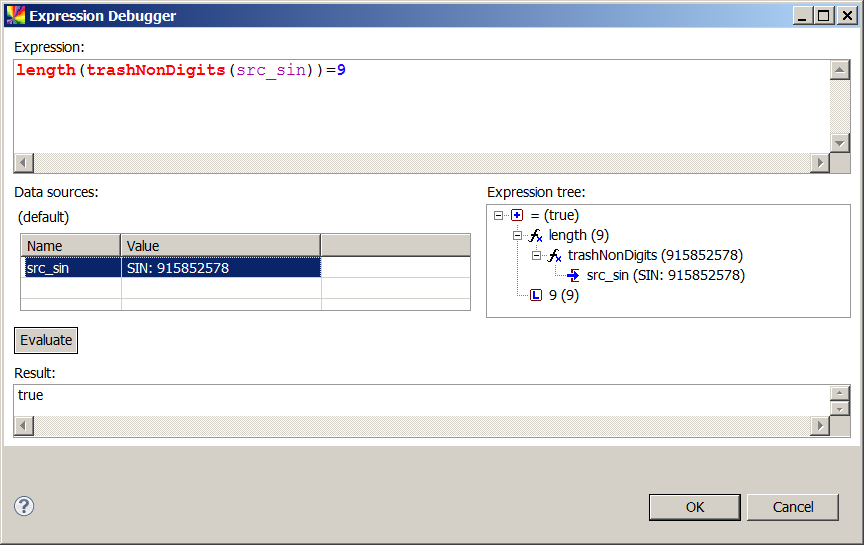Select the 9 (9) tree item
The width and height of the screenshot is (864, 545).
pos(563,295)
